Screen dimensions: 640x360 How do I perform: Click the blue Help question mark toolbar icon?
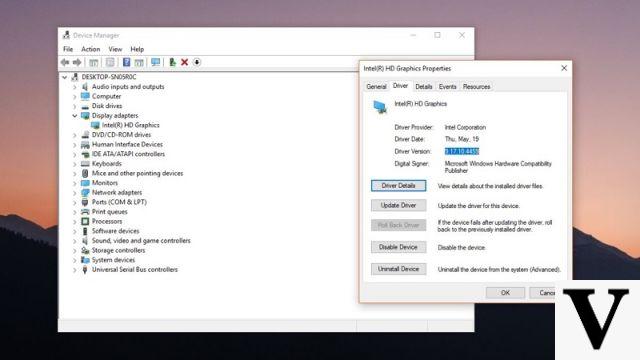pyautogui.click(x=127, y=62)
